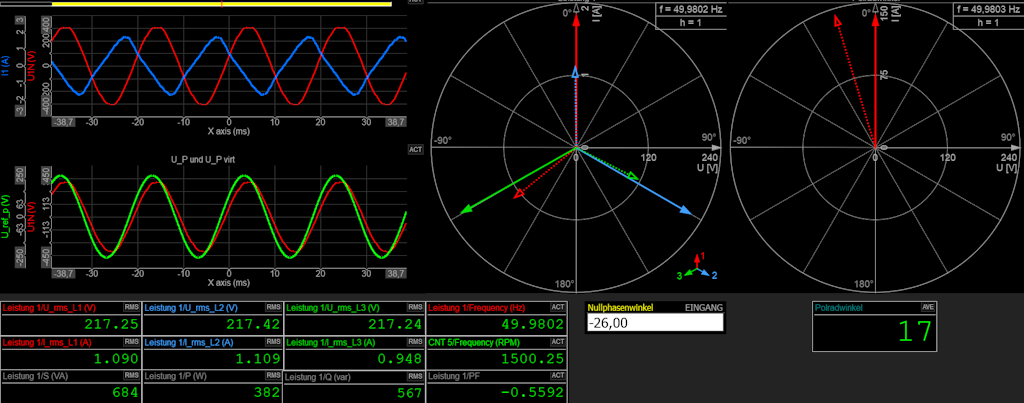Click the Leistung 1/I_rms_L1 (A) label
The image size is (1024, 403).
click(x=47, y=342)
